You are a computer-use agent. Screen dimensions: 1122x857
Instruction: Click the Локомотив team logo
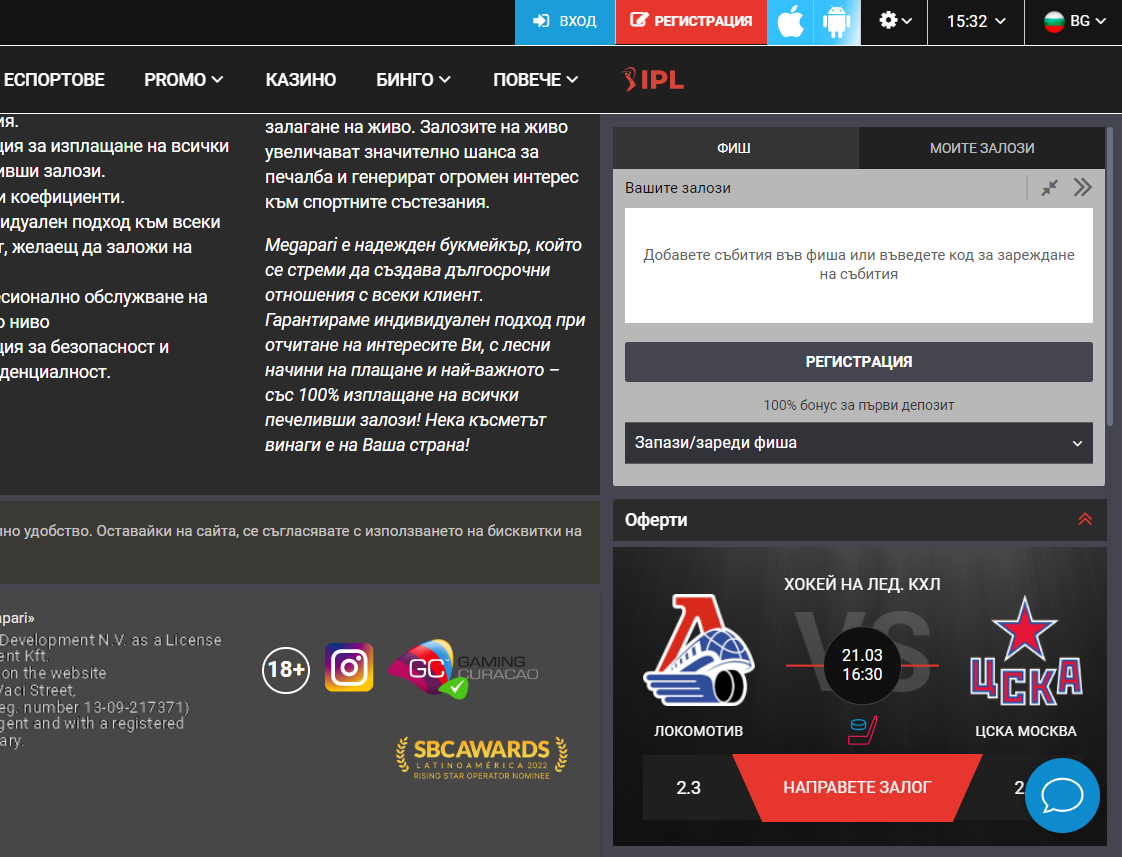pos(698,650)
